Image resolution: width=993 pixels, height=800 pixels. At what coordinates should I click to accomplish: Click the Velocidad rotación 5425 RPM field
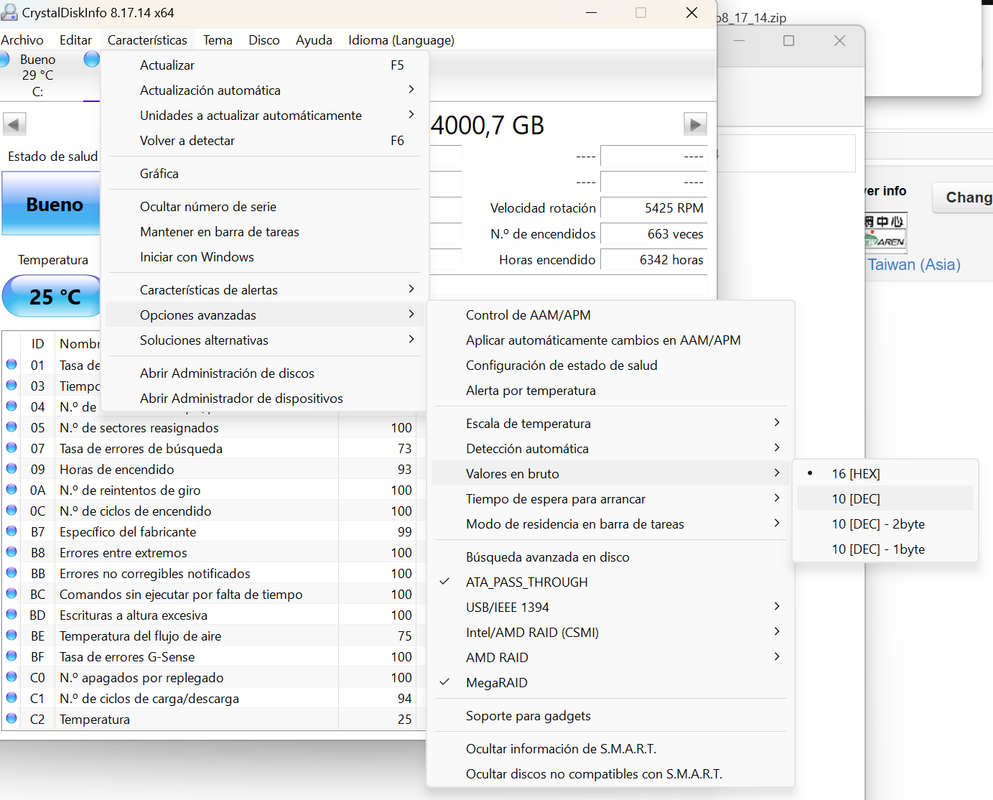(654, 208)
